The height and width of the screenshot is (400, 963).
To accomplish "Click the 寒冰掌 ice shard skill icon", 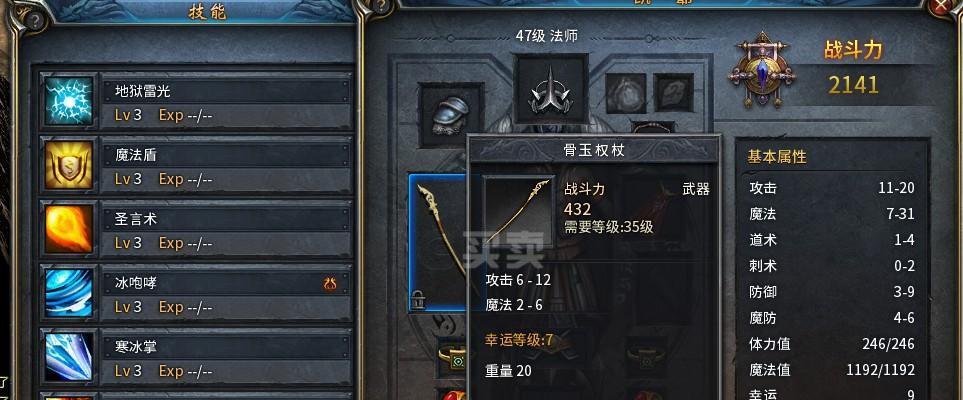I will click(x=69, y=356).
